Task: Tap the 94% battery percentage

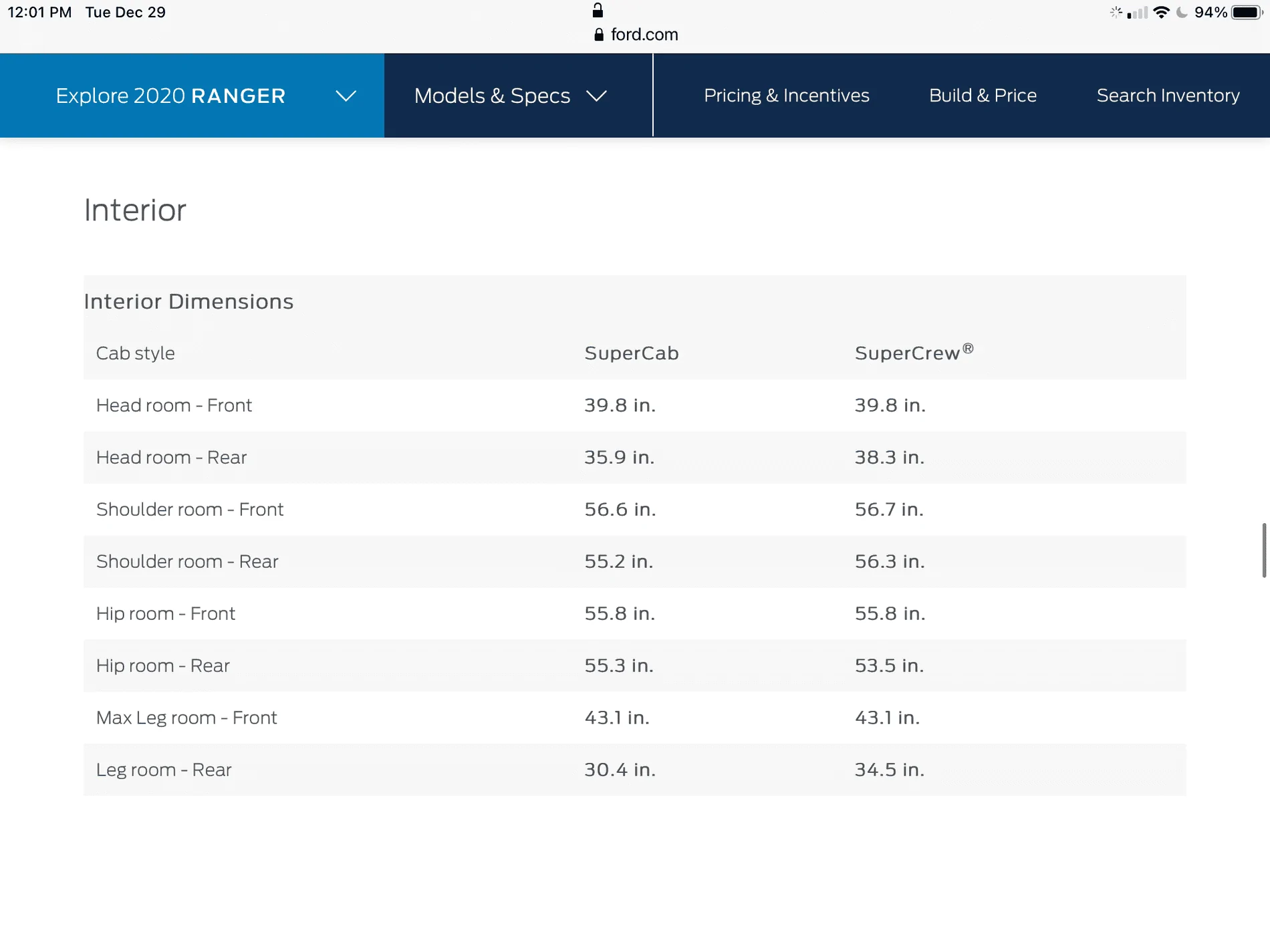Action: (x=1211, y=12)
